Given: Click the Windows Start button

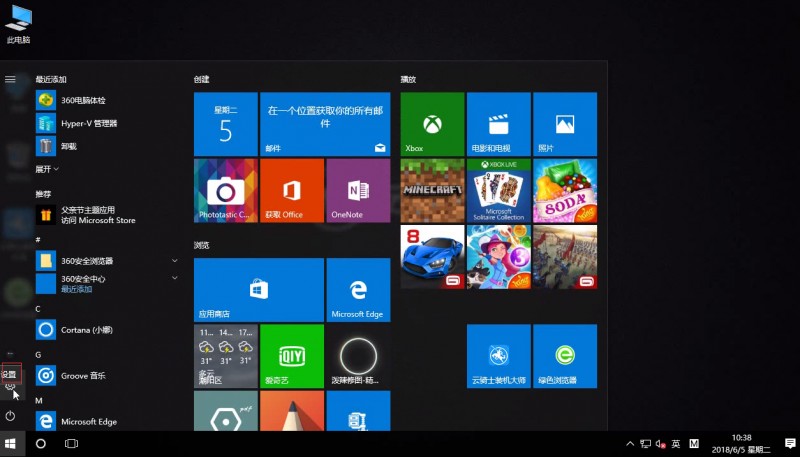Looking at the screenshot, I should pyautogui.click(x=11, y=444).
